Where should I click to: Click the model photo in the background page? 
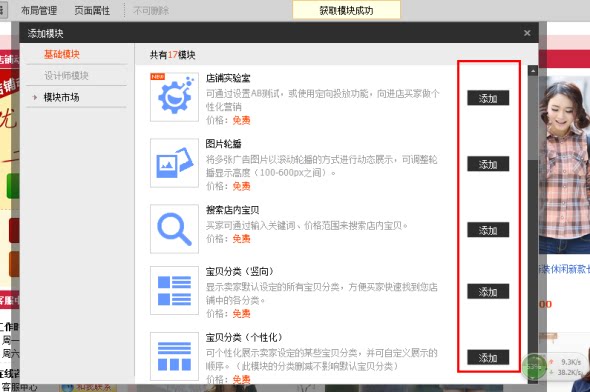click(564, 166)
